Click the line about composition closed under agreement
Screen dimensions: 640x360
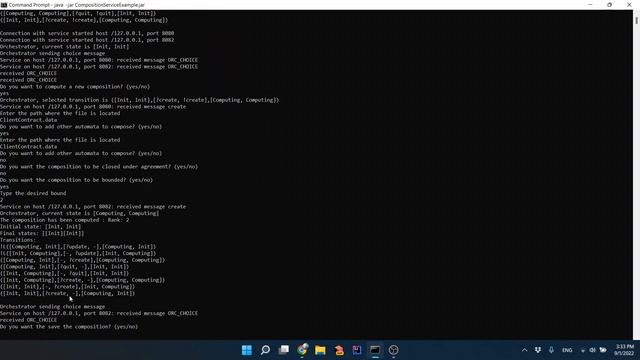click(99, 167)
